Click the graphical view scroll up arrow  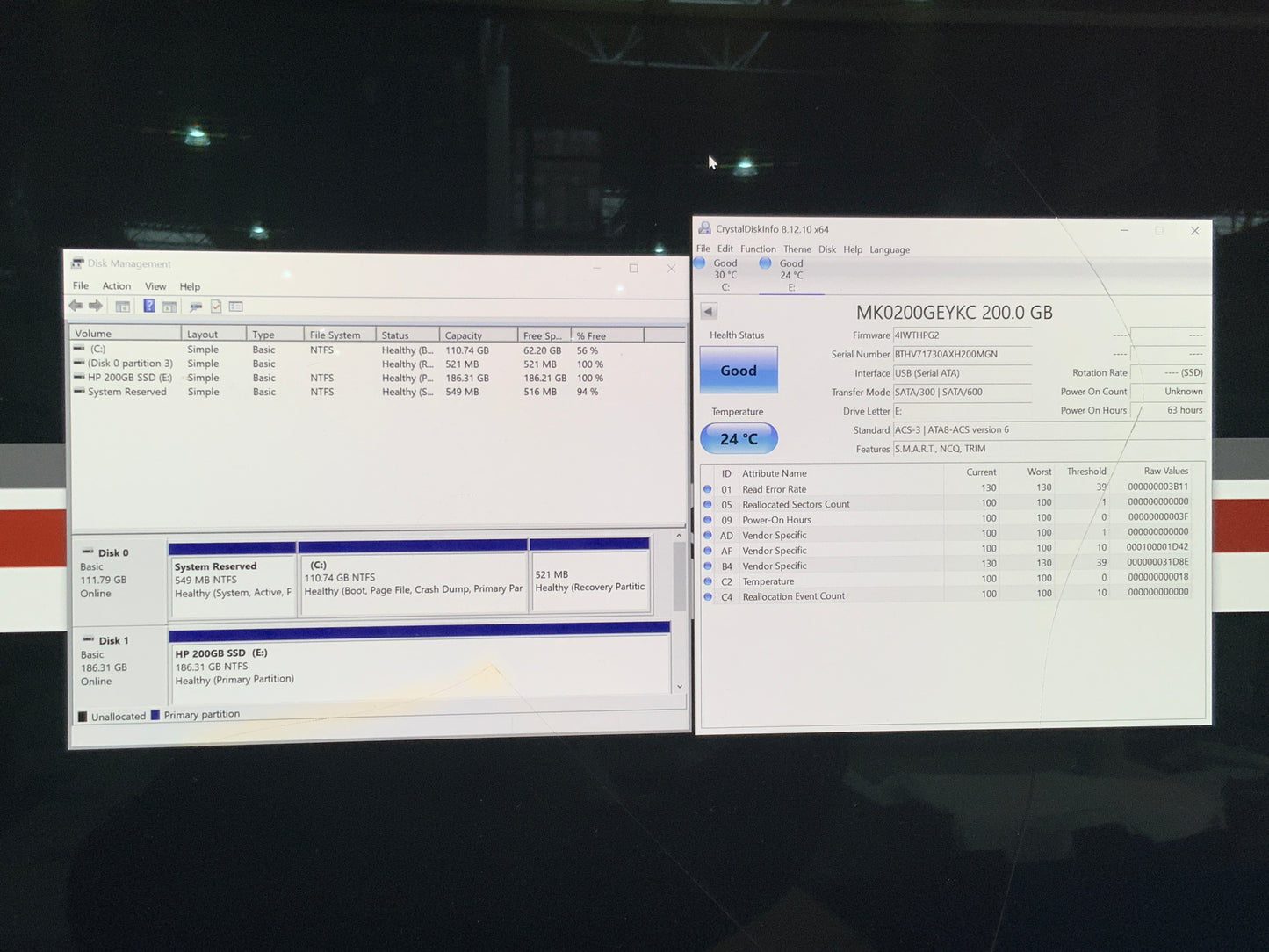click(x=679, y=535)
